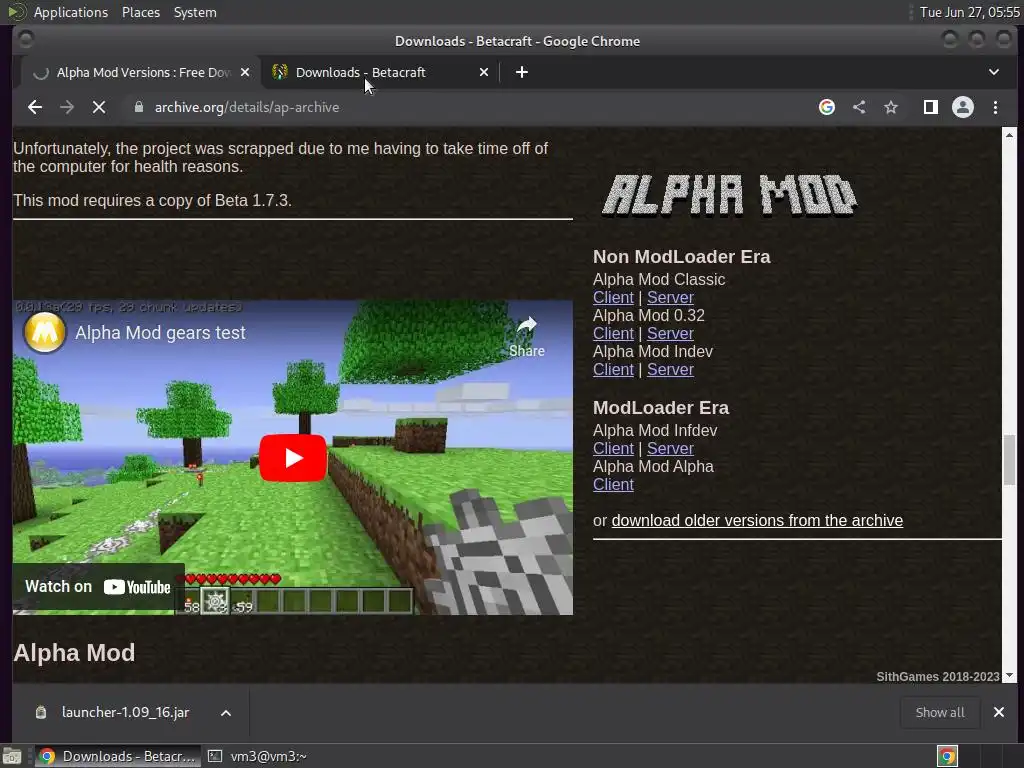Image resolution: width=1024 pixels, height=768 pixels.
Task: Select the Downloads - Betacraft tab
Action: coord(379,72)
